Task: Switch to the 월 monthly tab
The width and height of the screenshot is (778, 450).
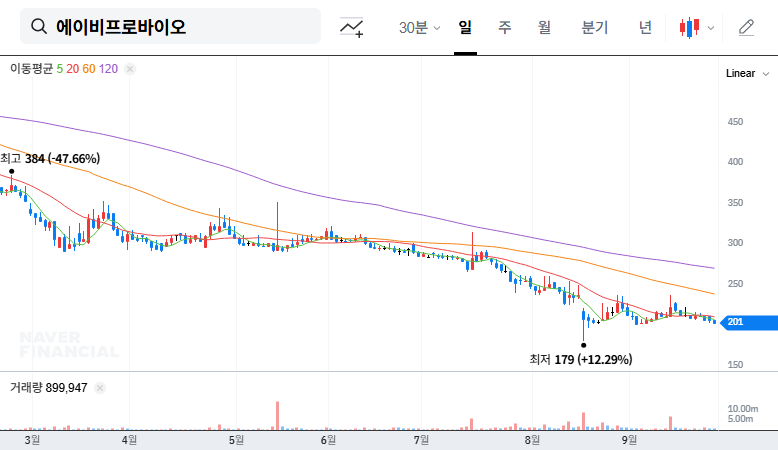Action: pos(544,27)
